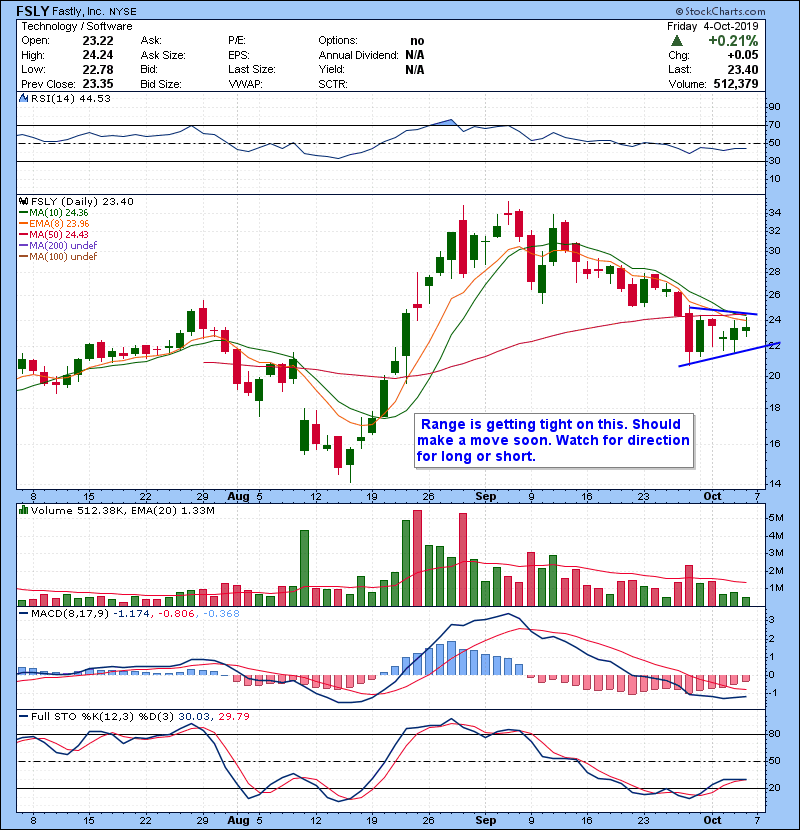Click the stochastic %K value 30.03

pyautogui.click(x=194, y=716)
